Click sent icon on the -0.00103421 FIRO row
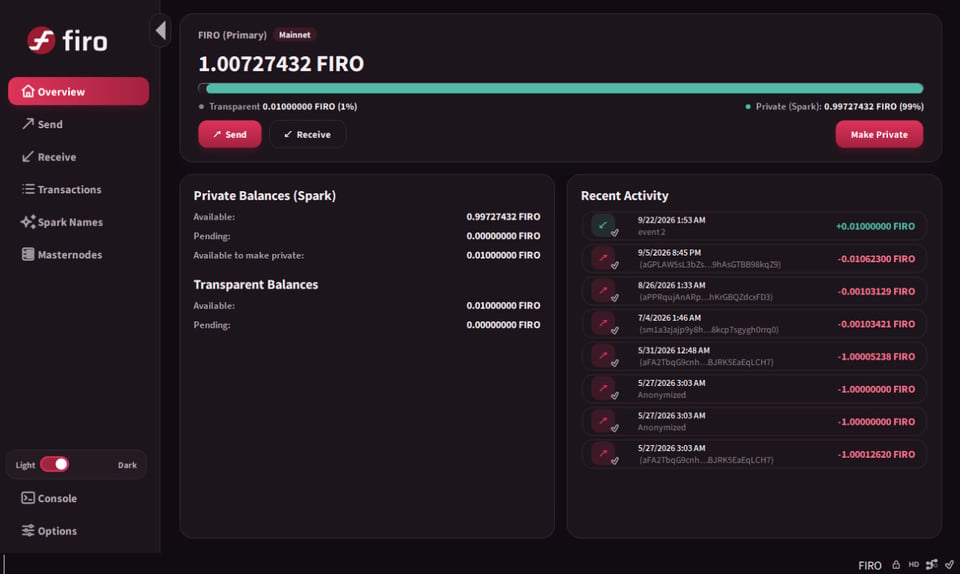 (x=603, y=323)
